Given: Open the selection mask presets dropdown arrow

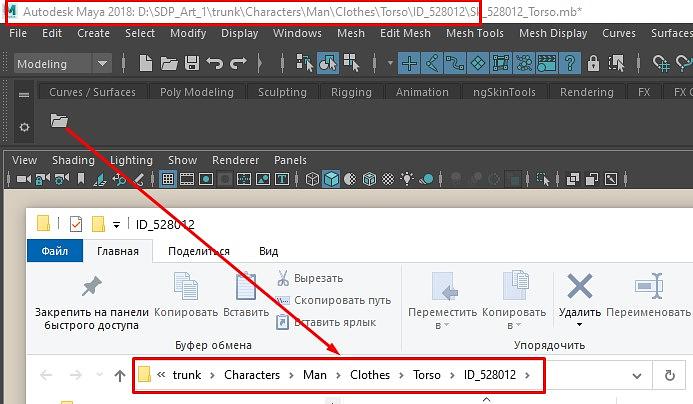Looking at the screenshot, I should pyautogui.click(x=390, y=63).
